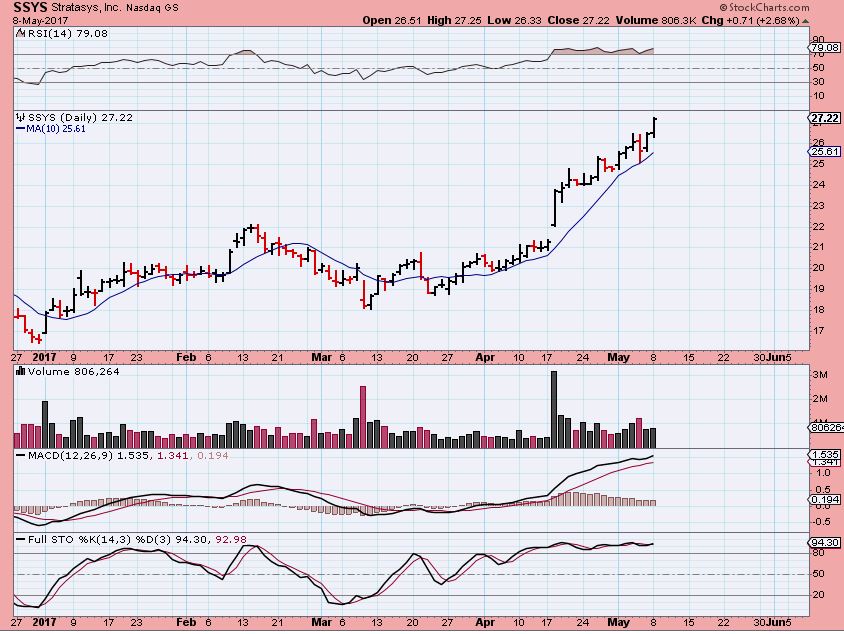Click the MA(10) blue line legend marker
Viewport: 844px width, 634px height.
pos(20,129)
